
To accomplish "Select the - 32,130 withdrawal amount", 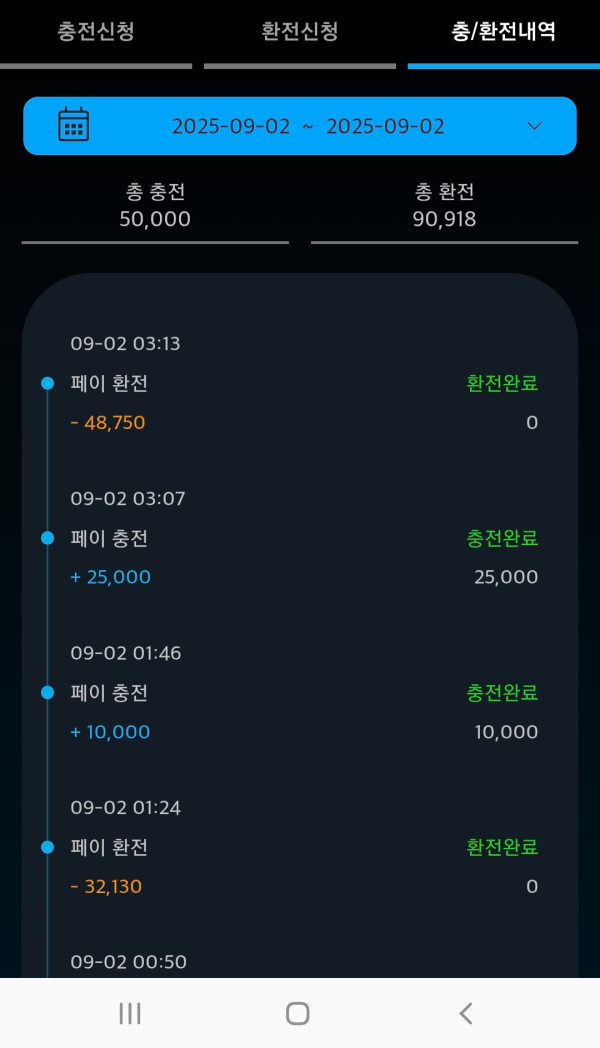I will [106, 886].
